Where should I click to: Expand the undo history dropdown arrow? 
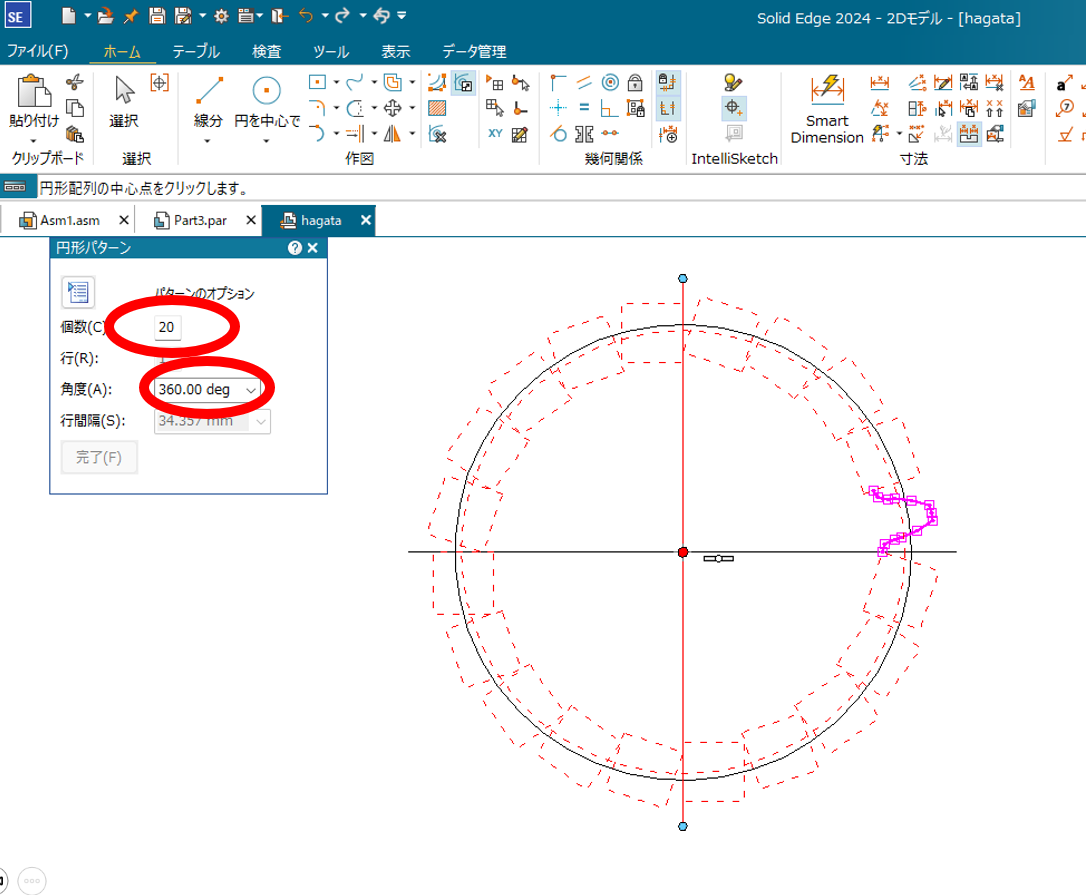[x=325, y=16]
